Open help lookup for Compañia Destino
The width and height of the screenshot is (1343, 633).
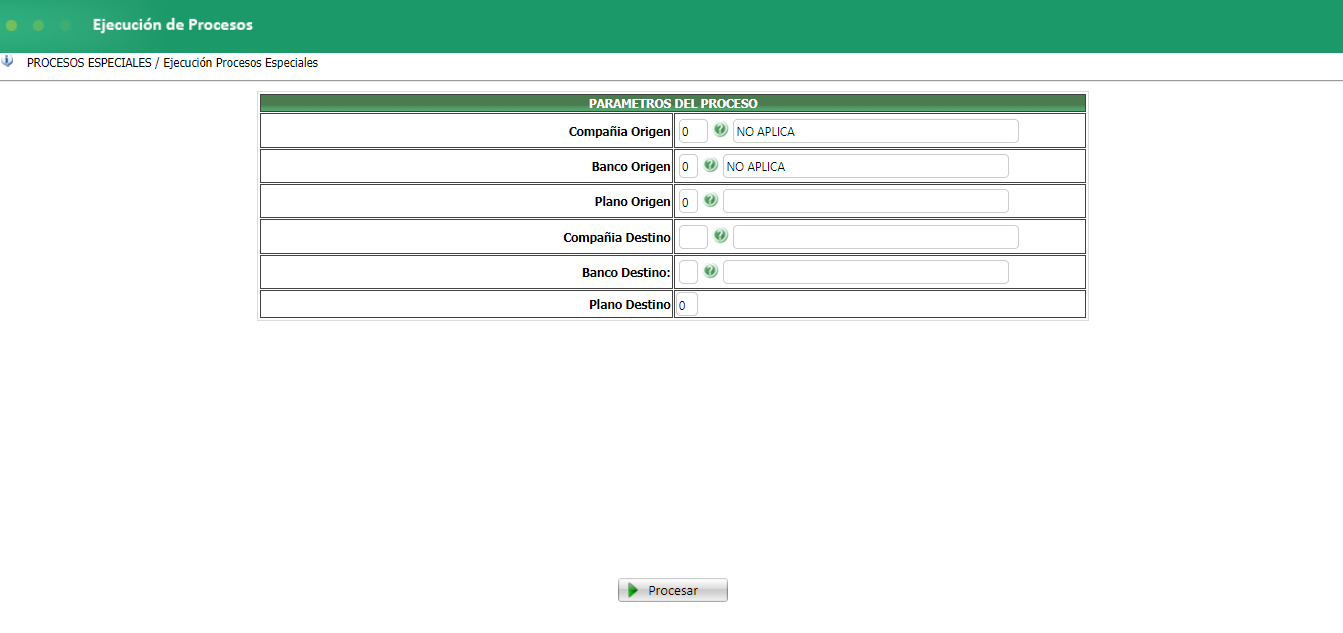coord(720,236)
